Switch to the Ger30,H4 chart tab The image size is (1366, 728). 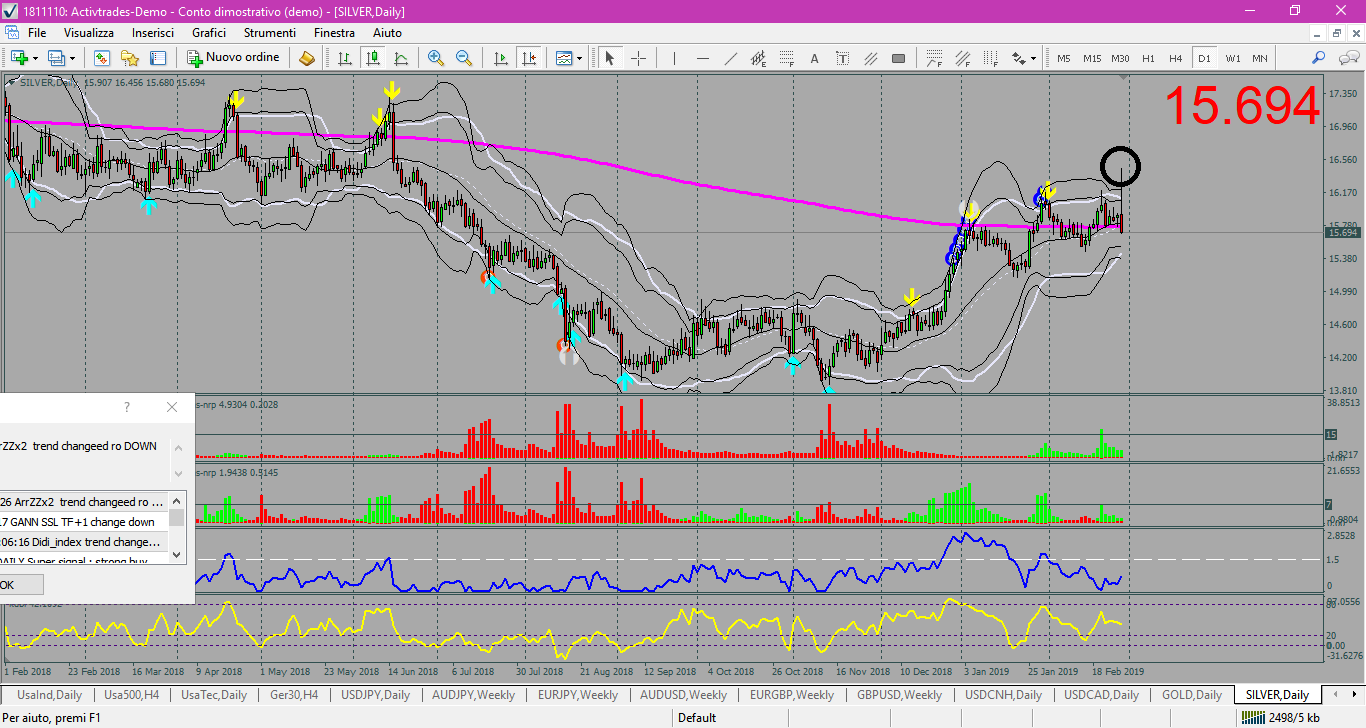coord(293,695)
